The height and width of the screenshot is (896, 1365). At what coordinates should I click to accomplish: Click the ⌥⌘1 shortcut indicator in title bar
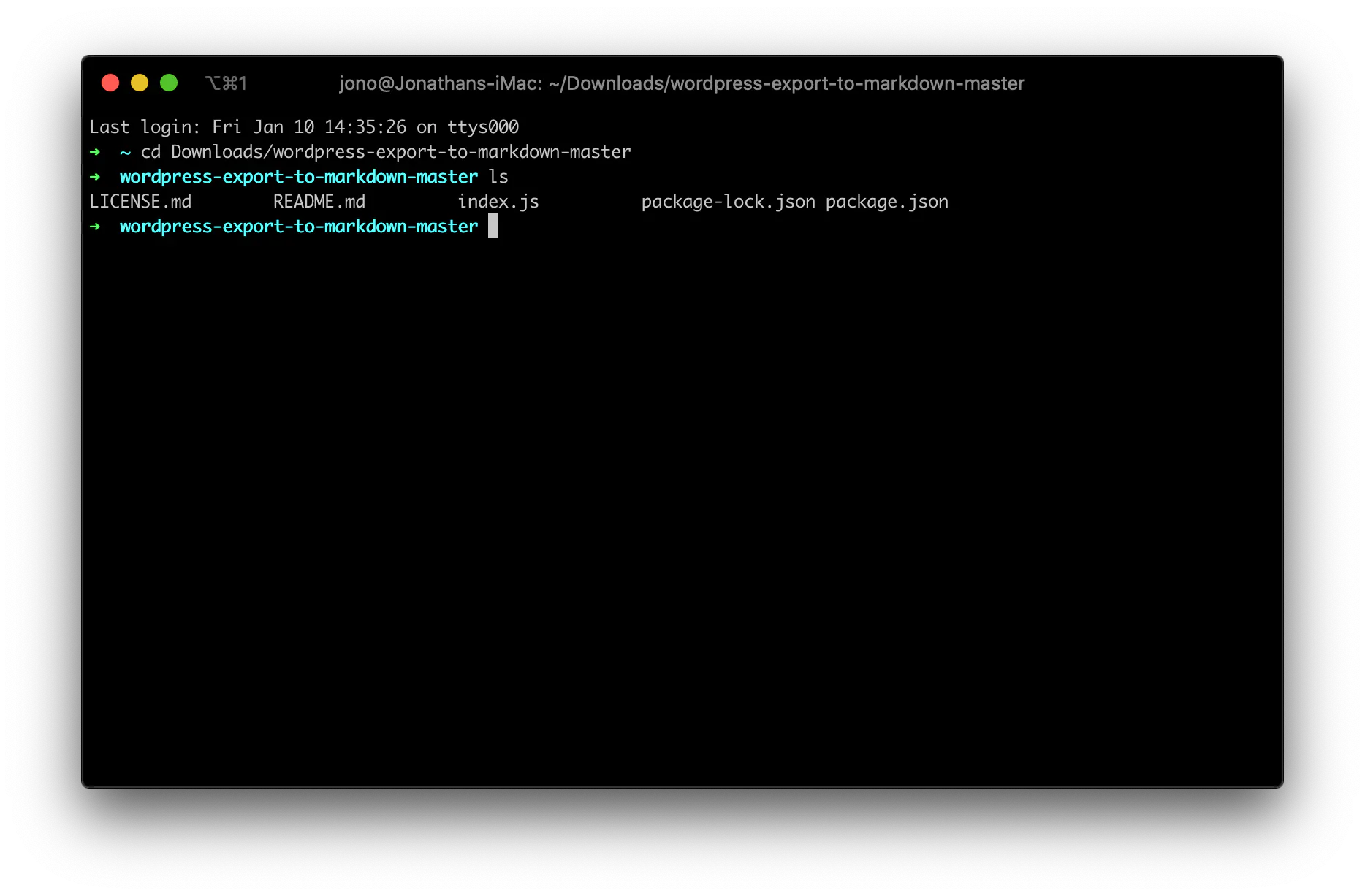[226, 83]
